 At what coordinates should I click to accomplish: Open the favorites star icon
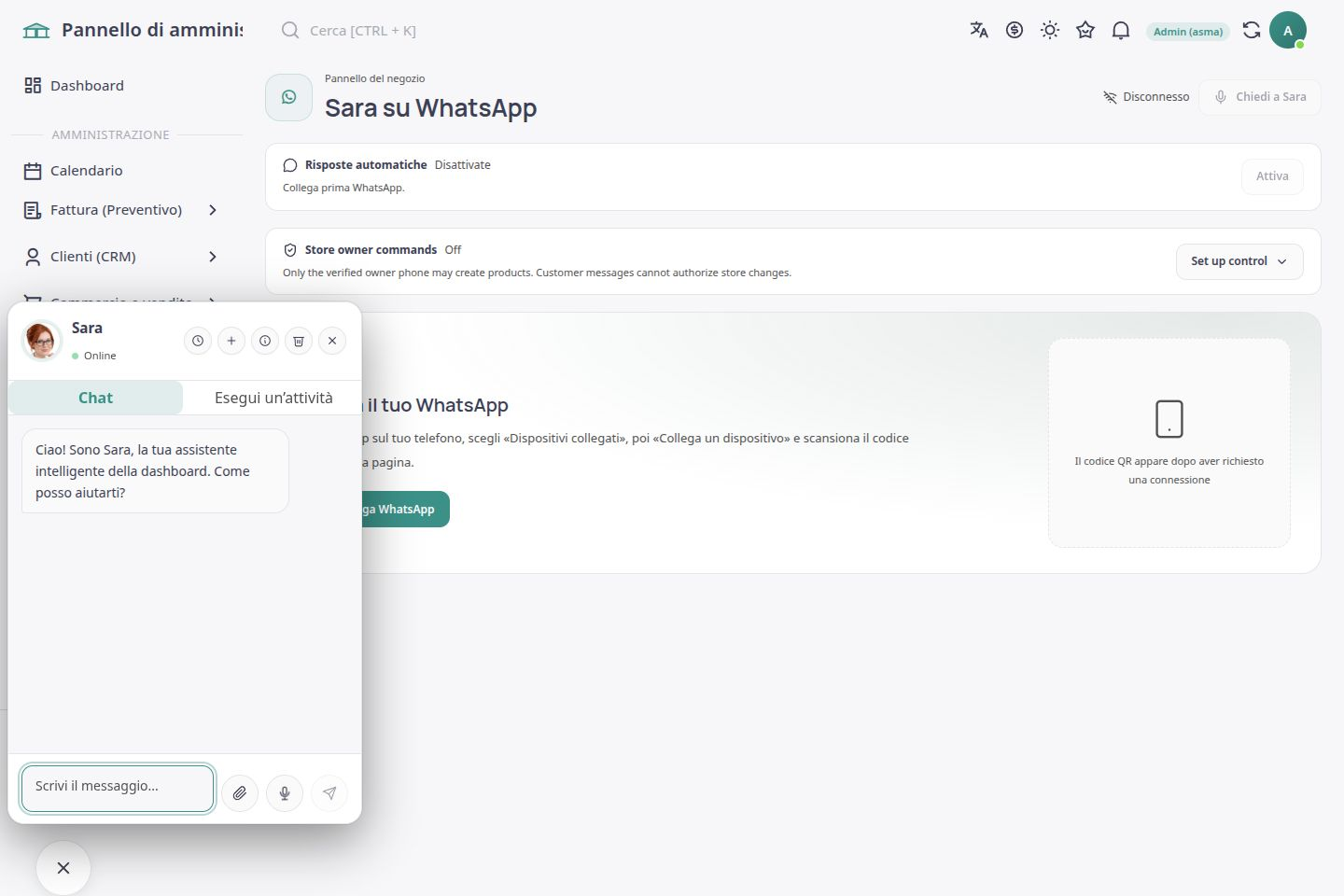pos(1085,30)
